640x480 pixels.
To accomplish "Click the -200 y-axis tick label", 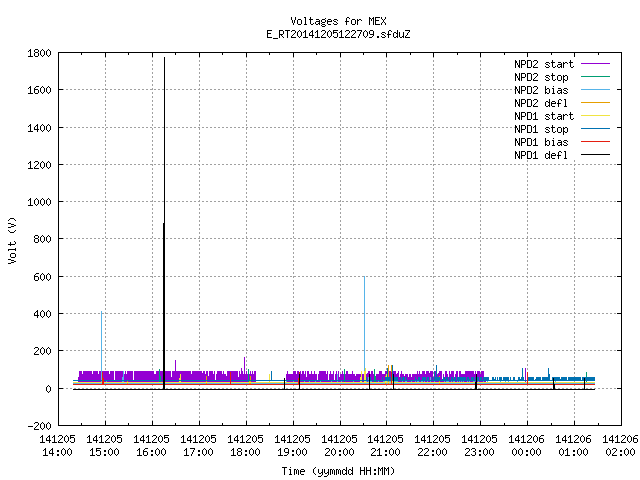I will pyautogui.click(x=39, y=426).
